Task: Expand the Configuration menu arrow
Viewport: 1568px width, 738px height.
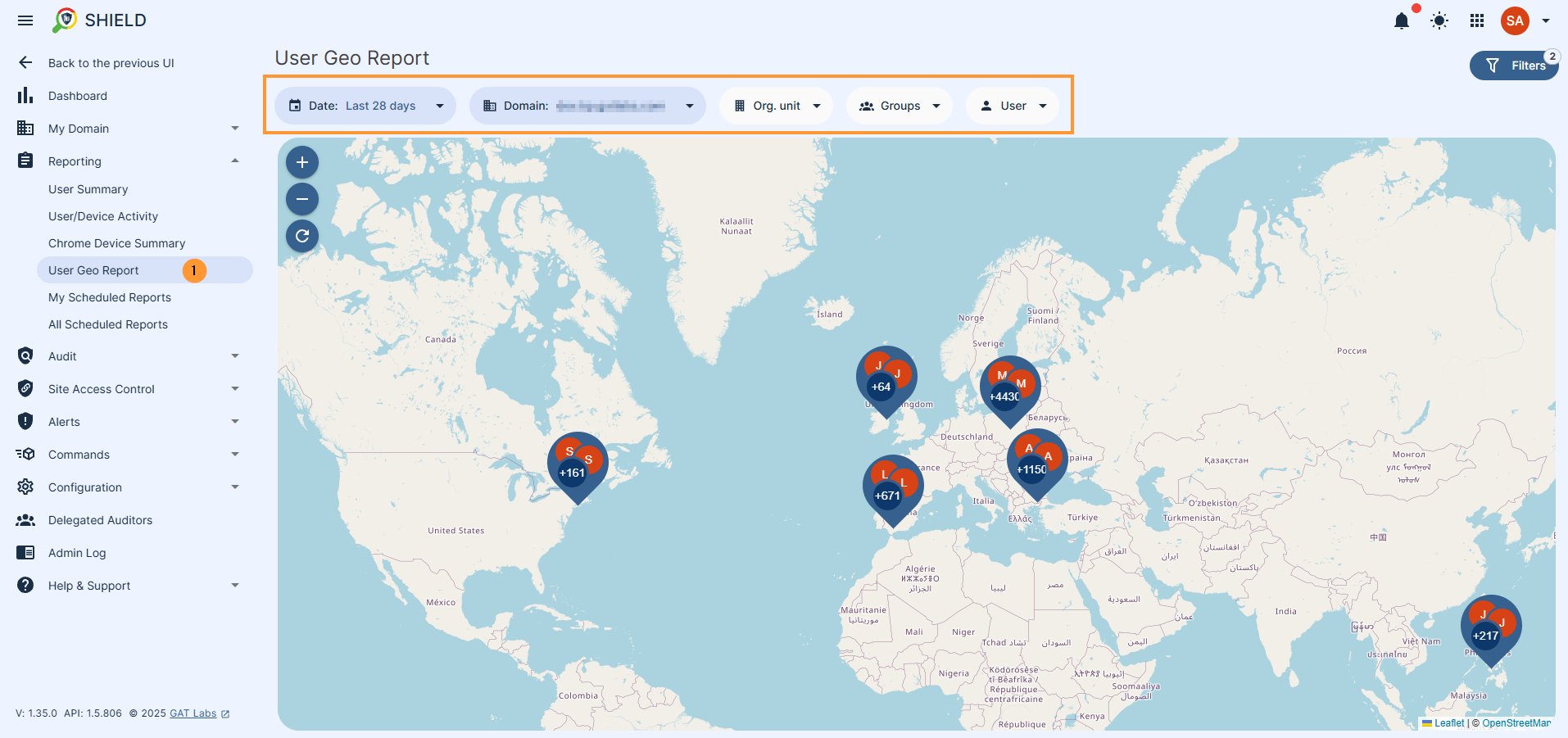Action: 235,487
